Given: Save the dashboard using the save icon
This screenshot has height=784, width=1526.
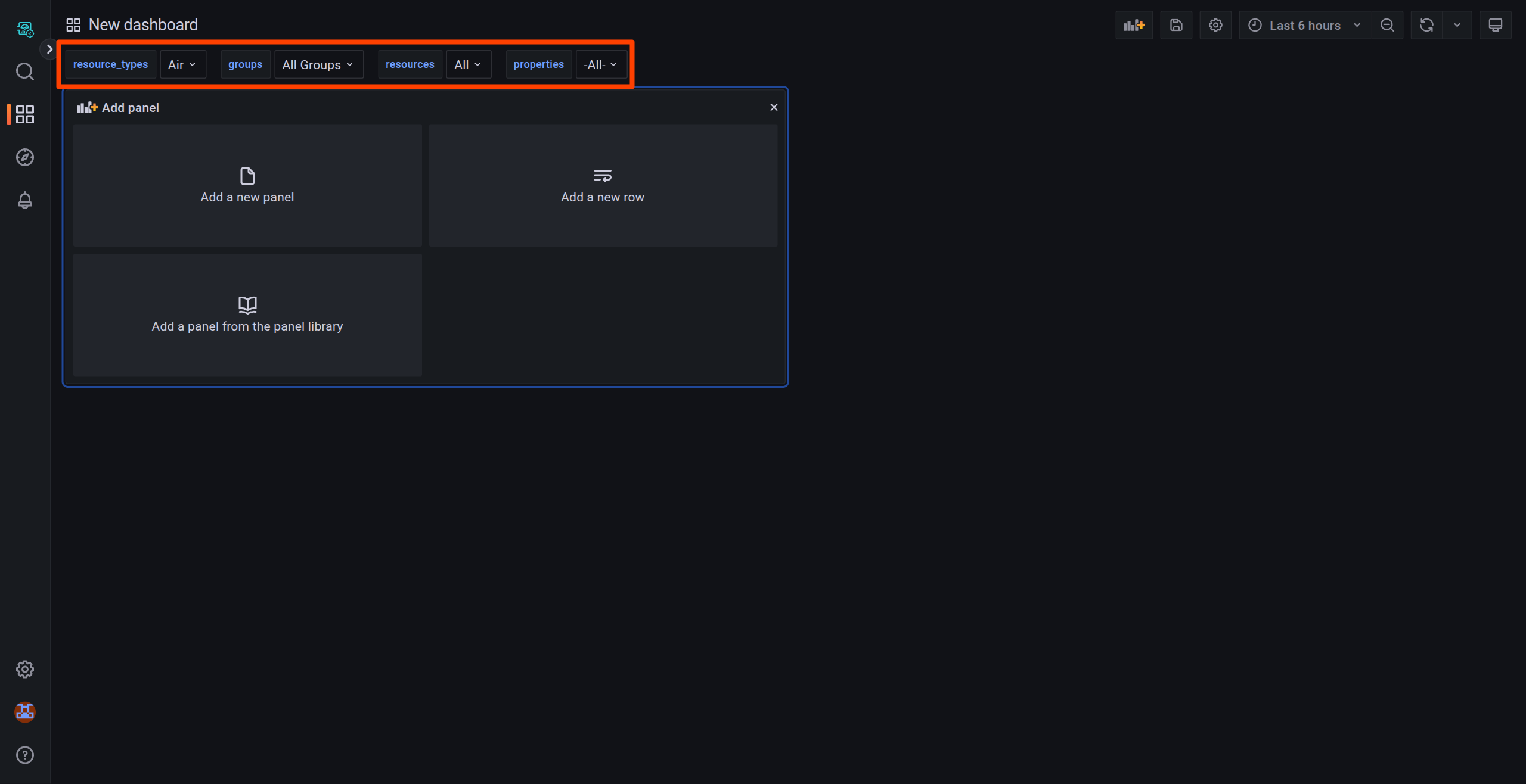Looking at the screenshot, I should click(1175, 25).
